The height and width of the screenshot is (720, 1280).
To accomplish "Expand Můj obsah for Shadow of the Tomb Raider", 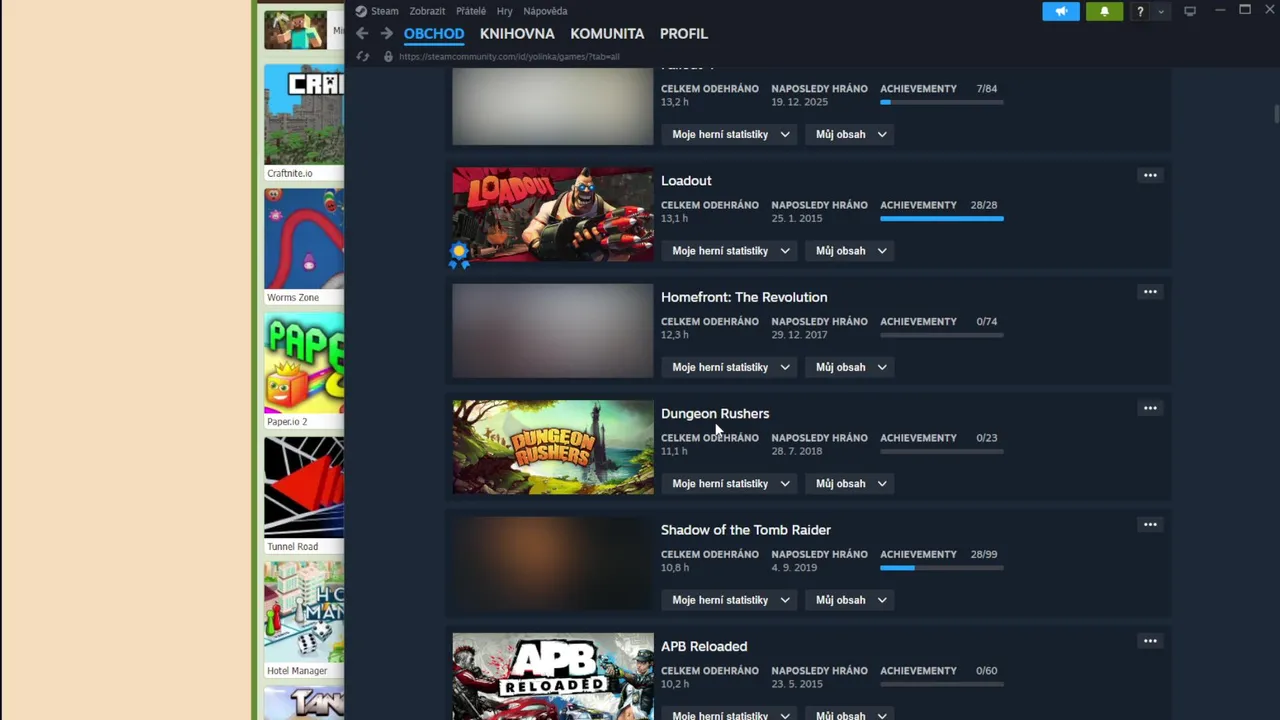I will [850, 600].
